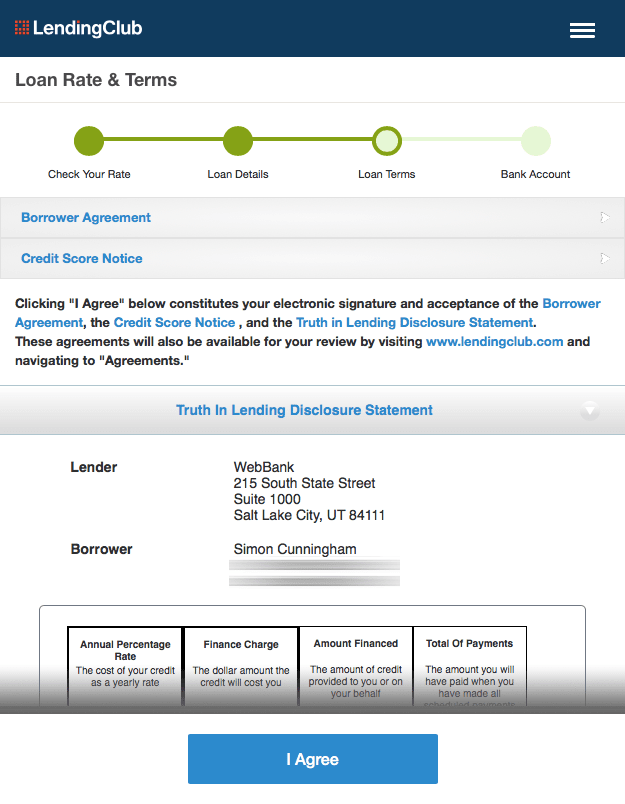Collapse the Truth In Lending Disclosure arrow

click(x=590, y=411)
